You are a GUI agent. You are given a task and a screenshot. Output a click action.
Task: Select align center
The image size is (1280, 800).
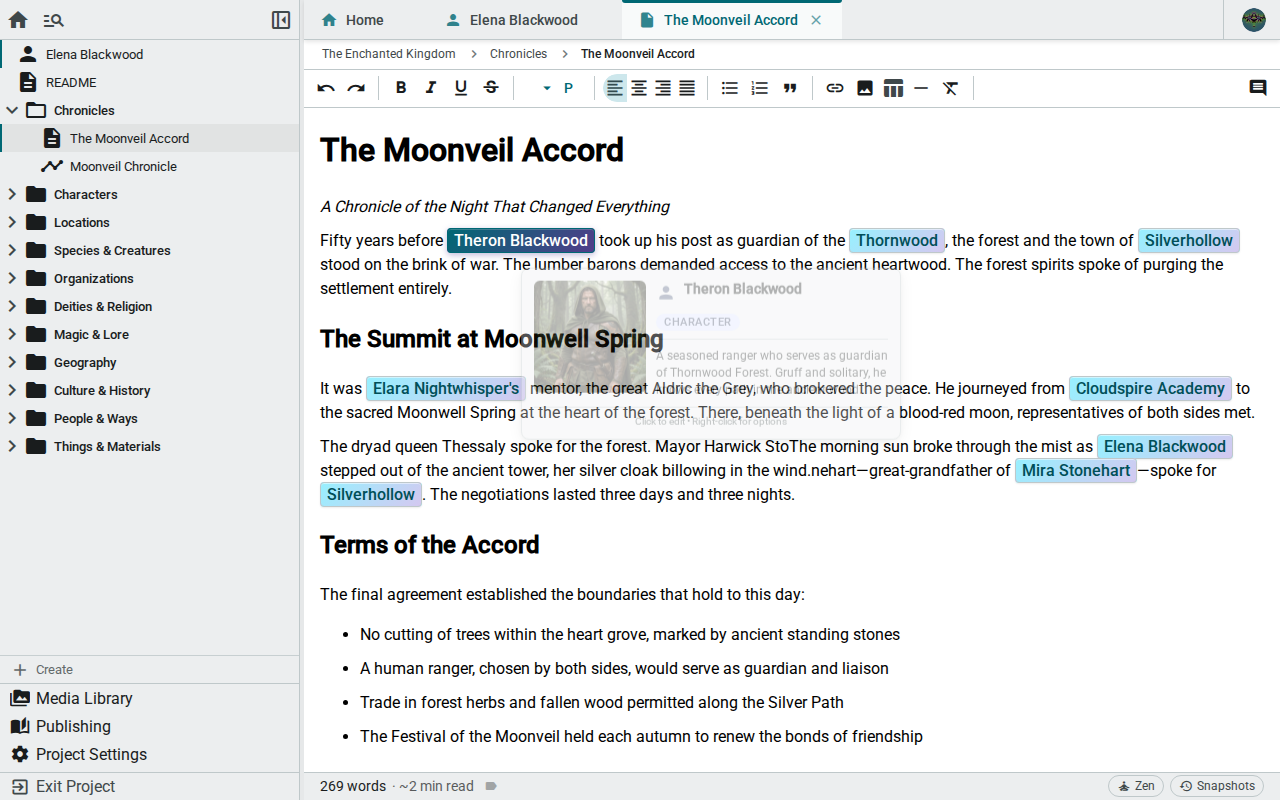639,88
